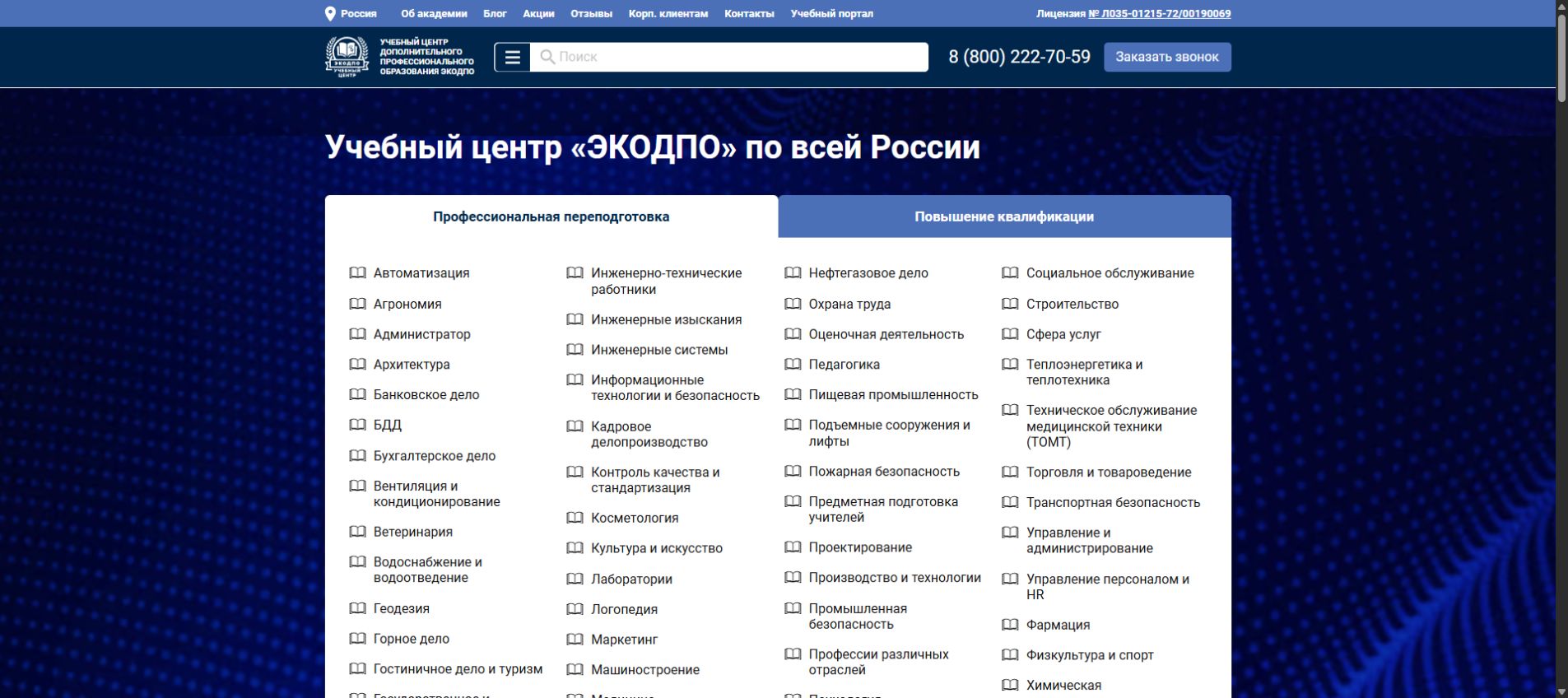Click the book icon beside Проектирование
The height and width of the screenshot is (698, 1568).
[793, 547]
